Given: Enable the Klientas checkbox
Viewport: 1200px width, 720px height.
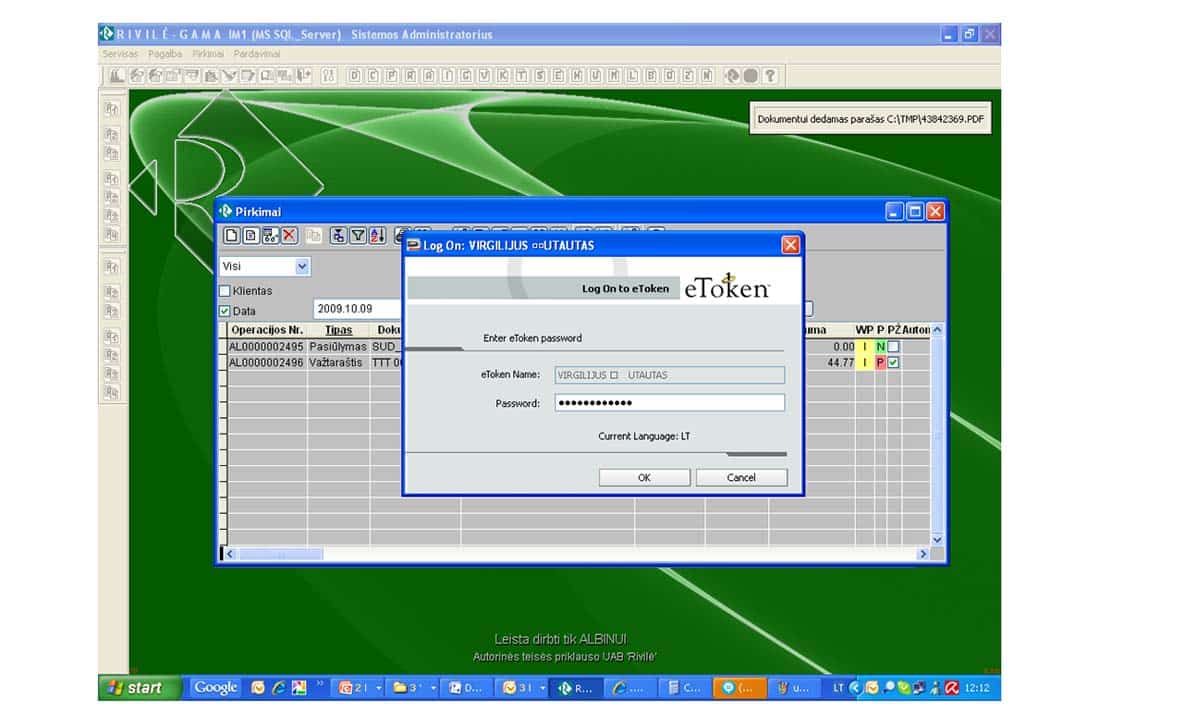Looking at the screenshot, I should point(225,291).
